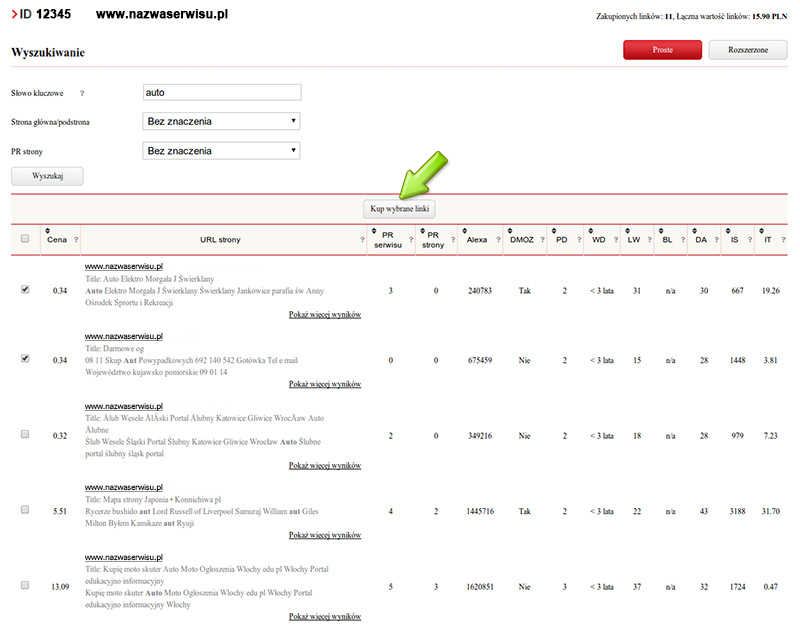This screenshot has width=800, height=629.
Task: Switch to Proste search mode
Action: (662, 49)
